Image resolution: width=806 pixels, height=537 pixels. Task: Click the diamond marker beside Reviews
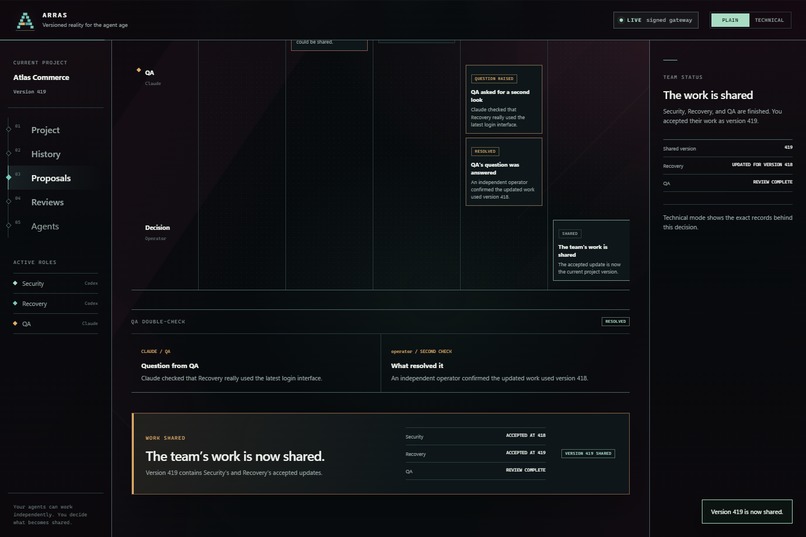(x=9, y=201)
